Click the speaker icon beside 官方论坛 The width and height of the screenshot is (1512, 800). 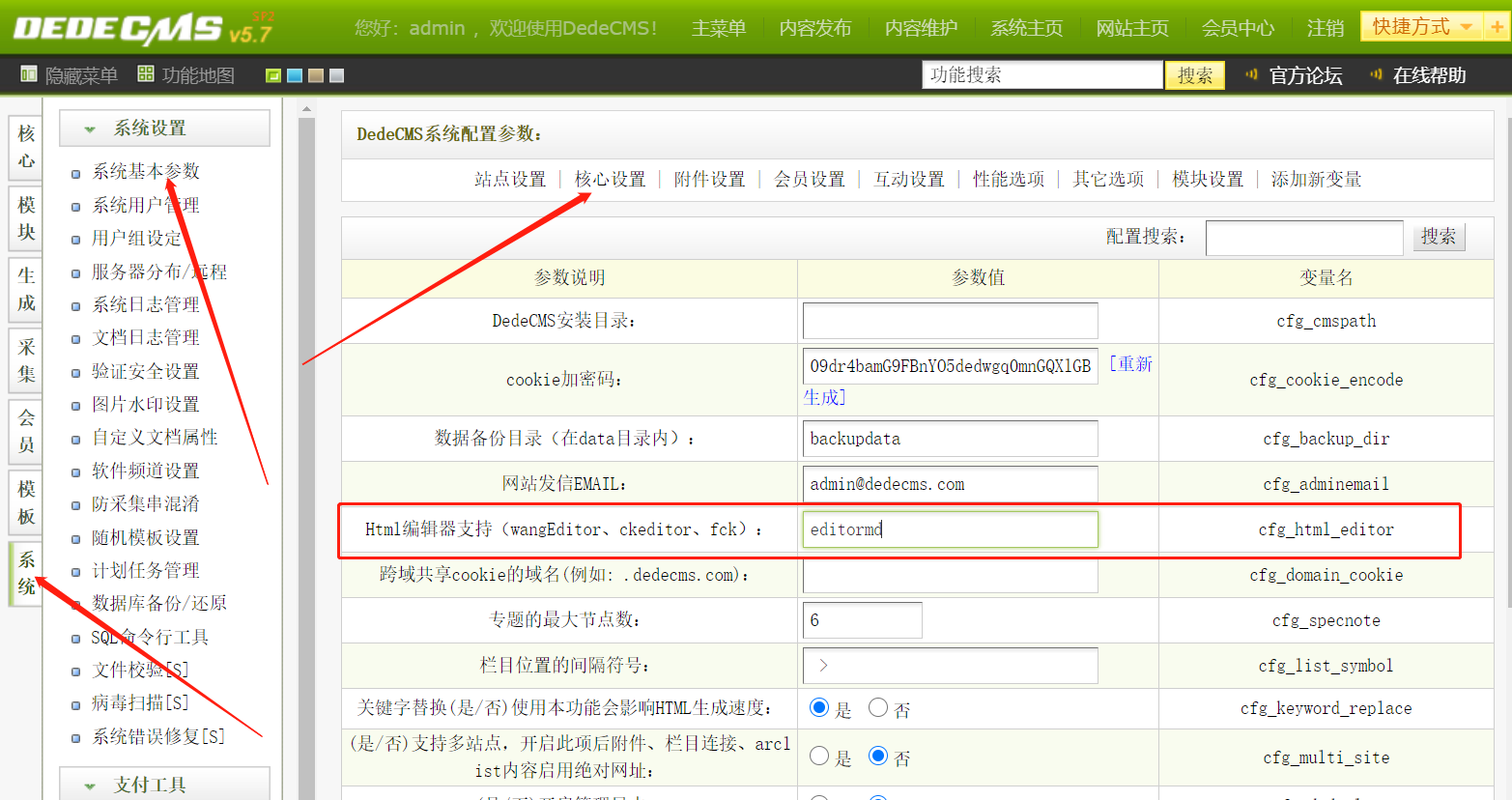pyautogui.click(x=1252, y=74)
